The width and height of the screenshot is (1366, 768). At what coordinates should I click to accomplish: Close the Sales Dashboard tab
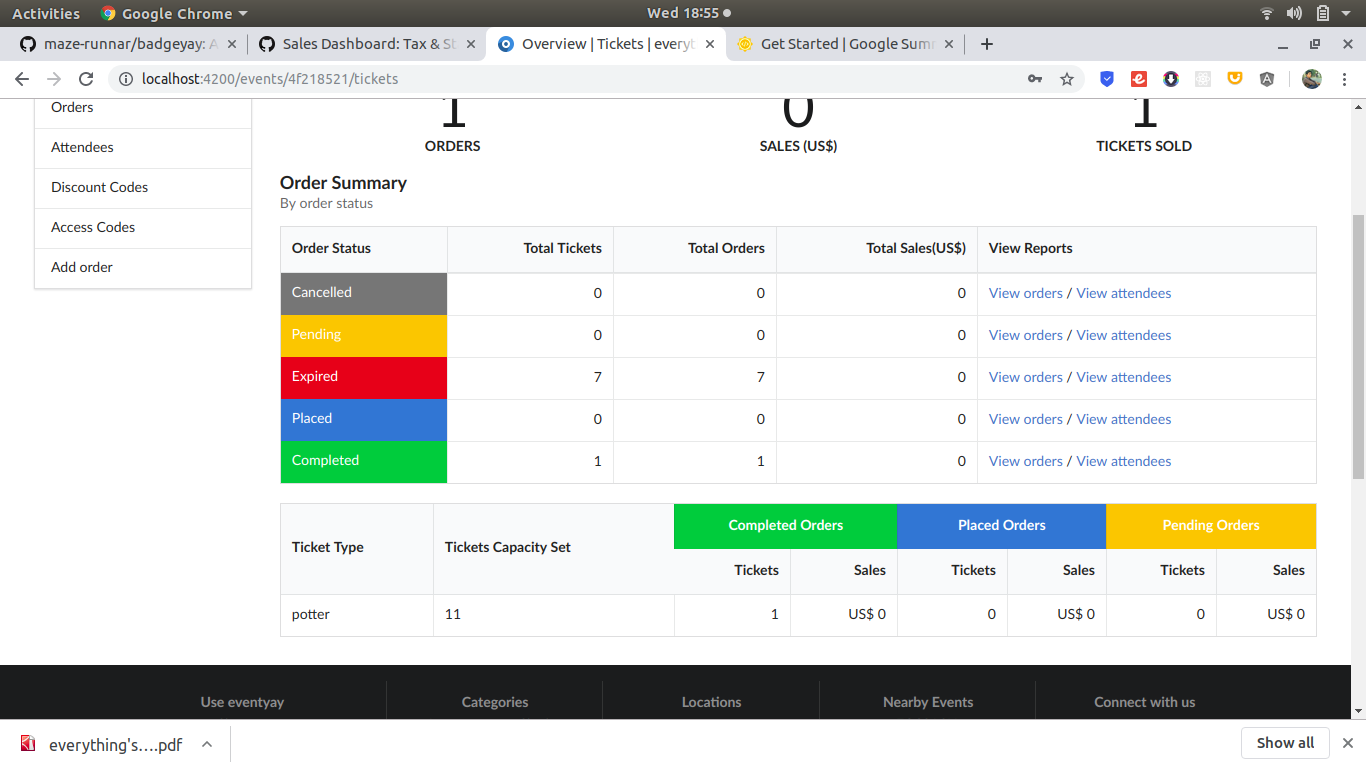471,44
